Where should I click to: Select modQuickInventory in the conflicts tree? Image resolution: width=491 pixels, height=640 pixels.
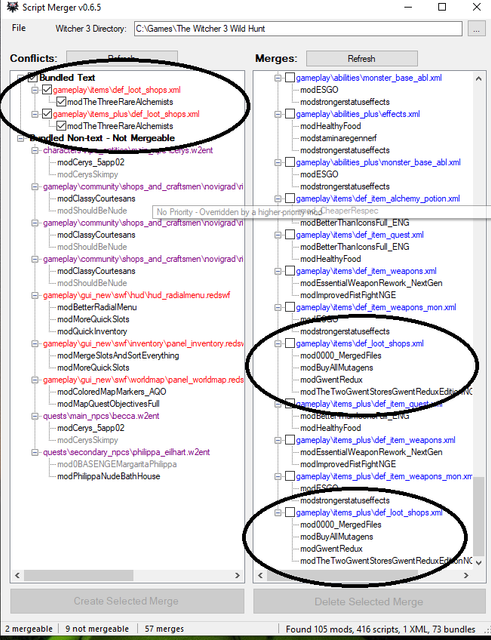point(92,331)
